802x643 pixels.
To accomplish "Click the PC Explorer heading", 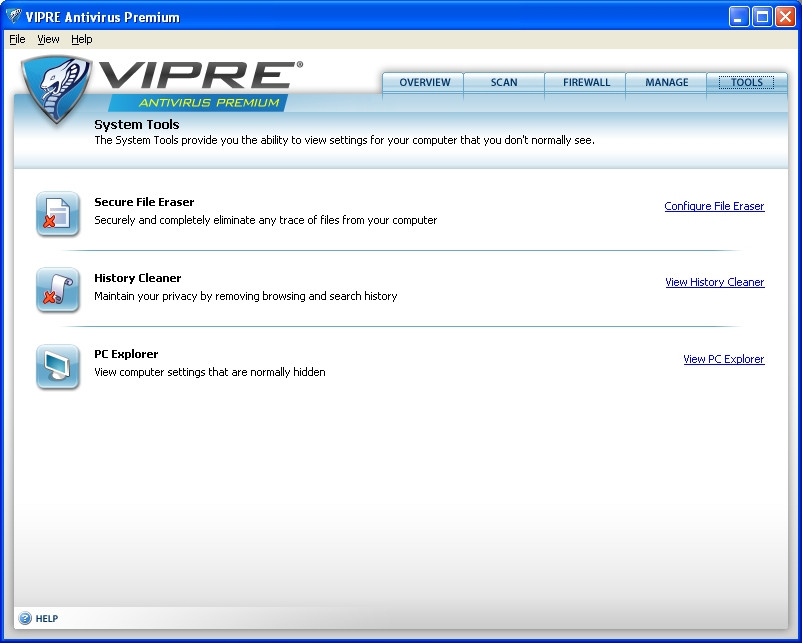I will (126, 354).
